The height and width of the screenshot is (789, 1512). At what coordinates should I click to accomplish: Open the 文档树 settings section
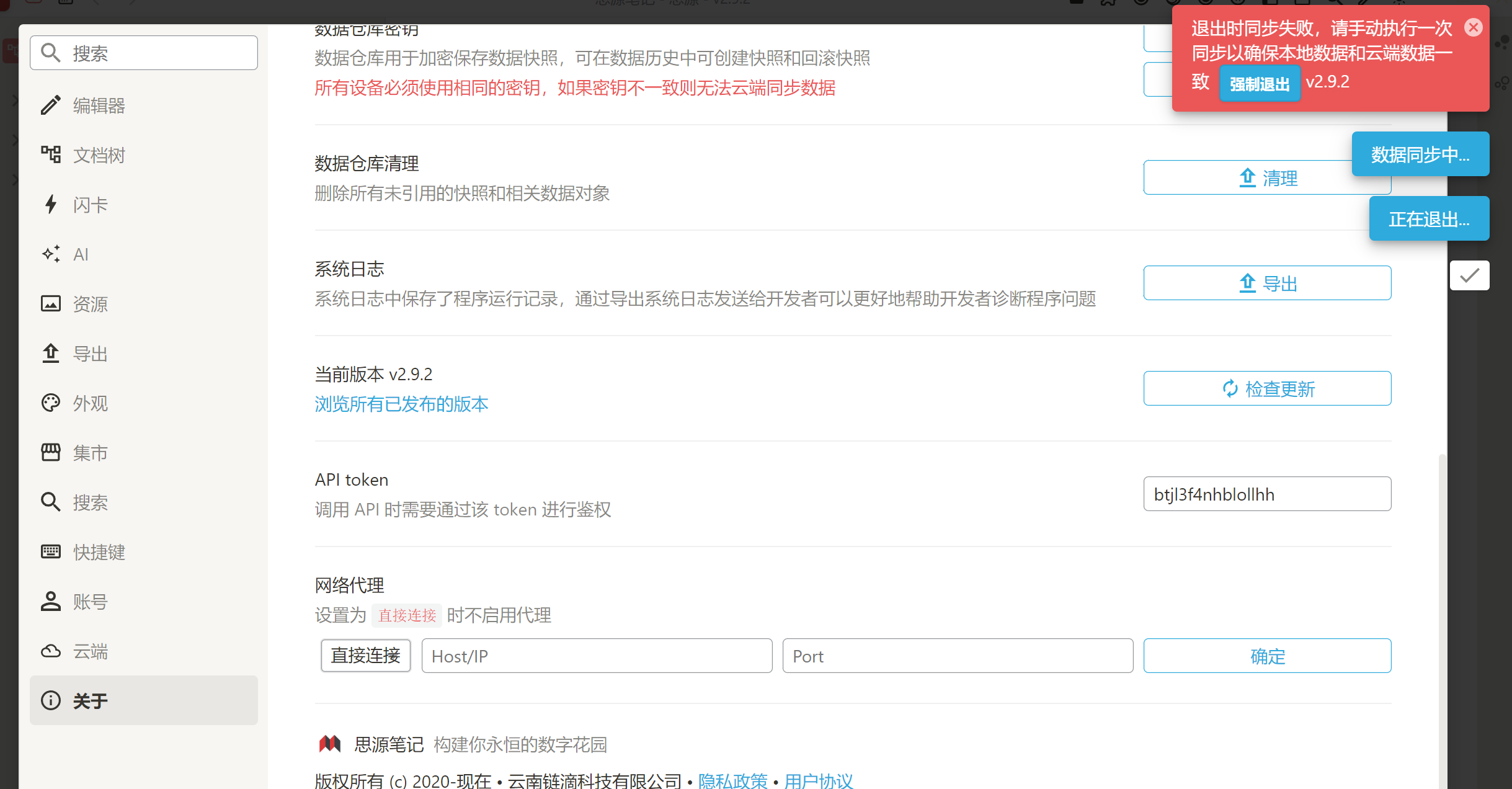point(98,155)
